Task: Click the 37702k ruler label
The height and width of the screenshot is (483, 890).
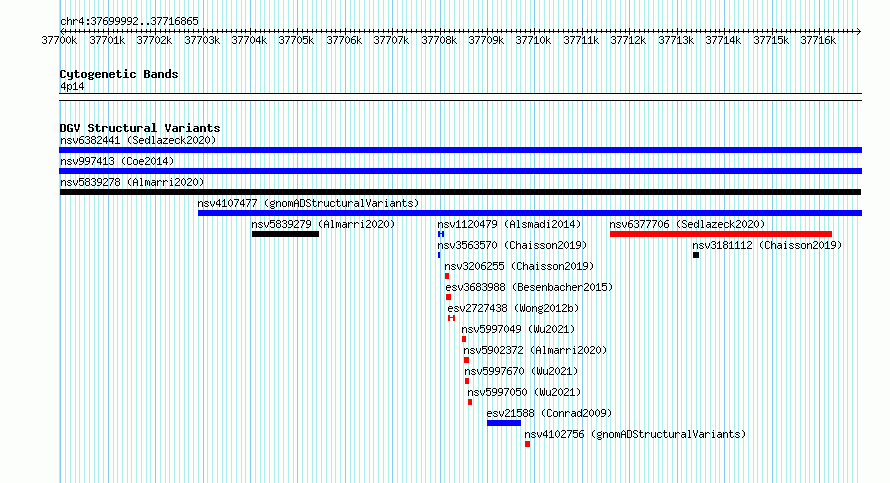Action: (154, 40)
